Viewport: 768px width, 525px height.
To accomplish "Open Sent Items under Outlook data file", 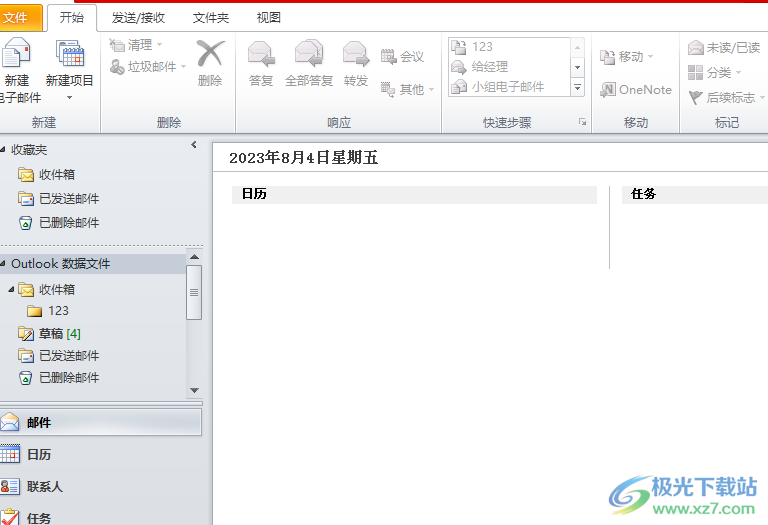I will coord(59,356).
